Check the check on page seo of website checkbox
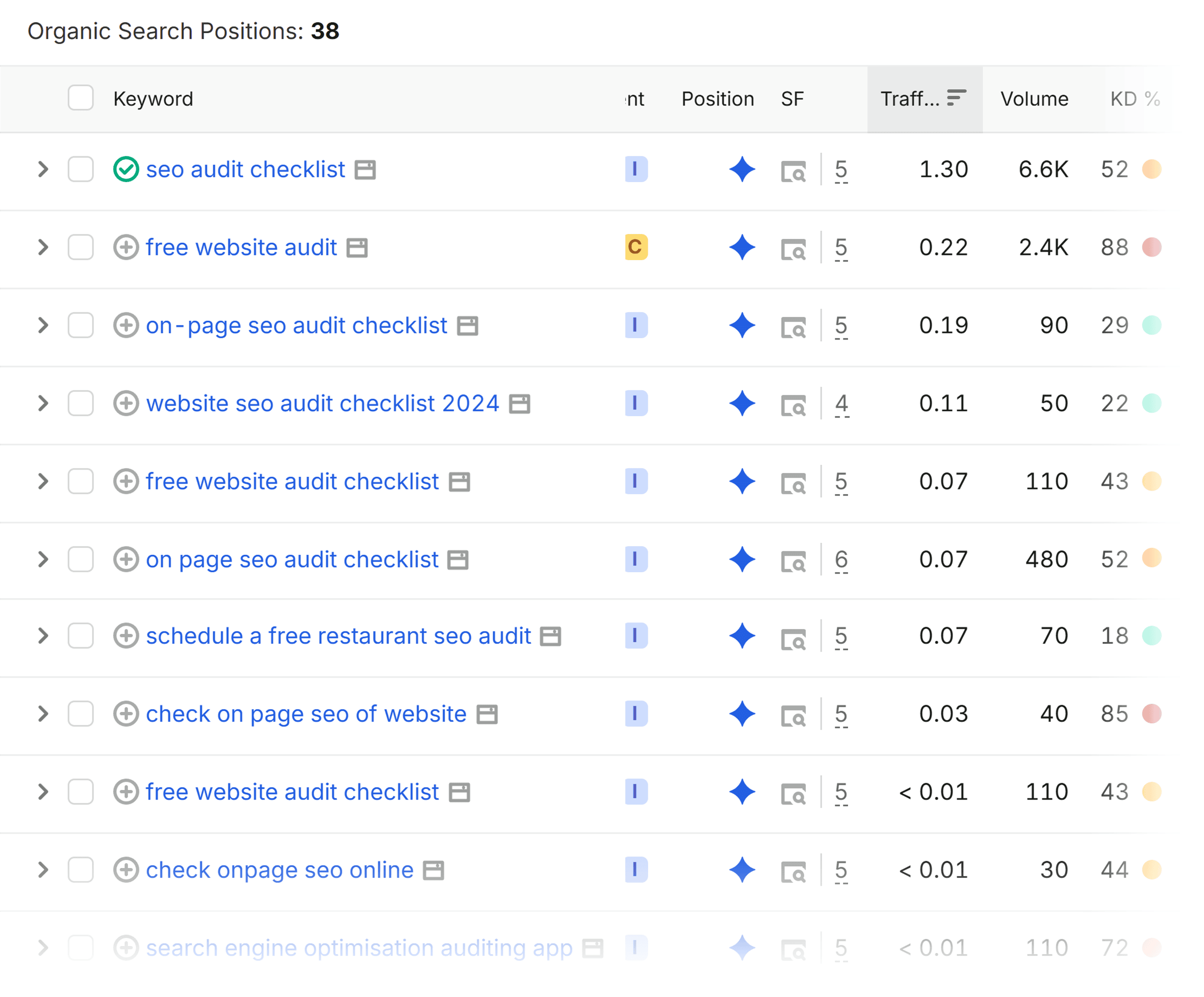Viewport: 1204px width, 997px height. (x=81, y=714)
